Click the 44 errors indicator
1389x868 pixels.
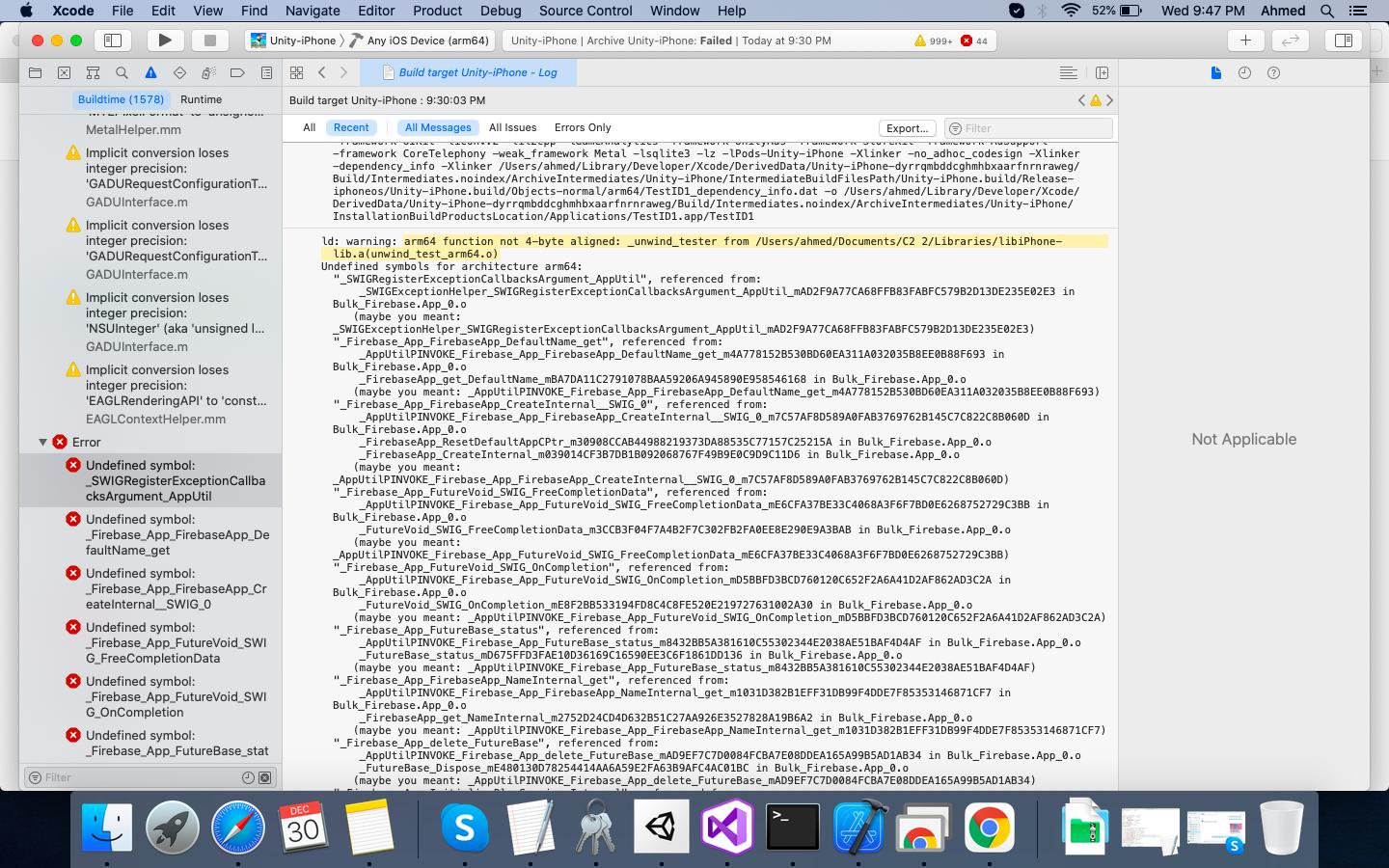(974, 41)
